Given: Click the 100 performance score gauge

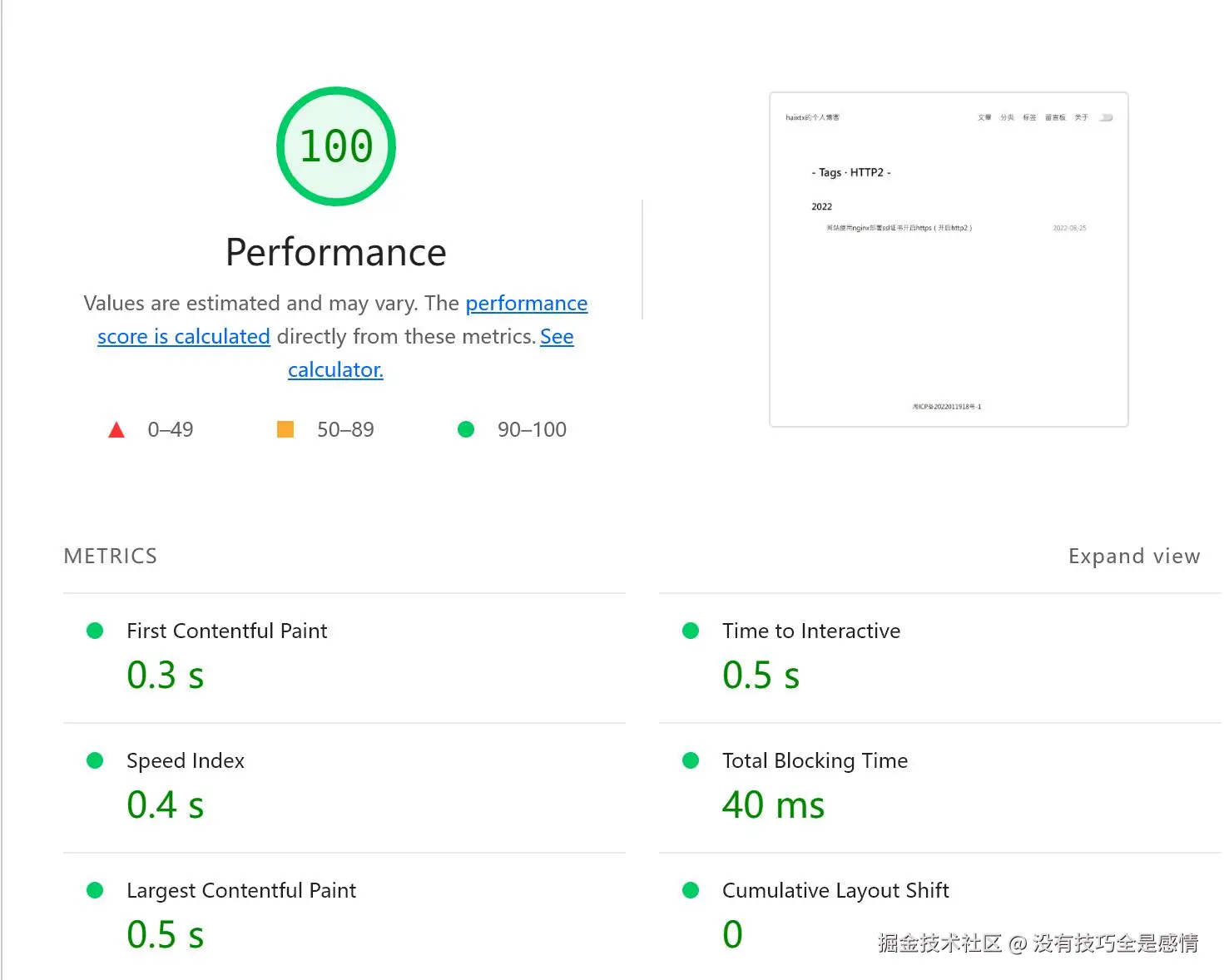Looking at the screenshot, I should coord(336,146).
